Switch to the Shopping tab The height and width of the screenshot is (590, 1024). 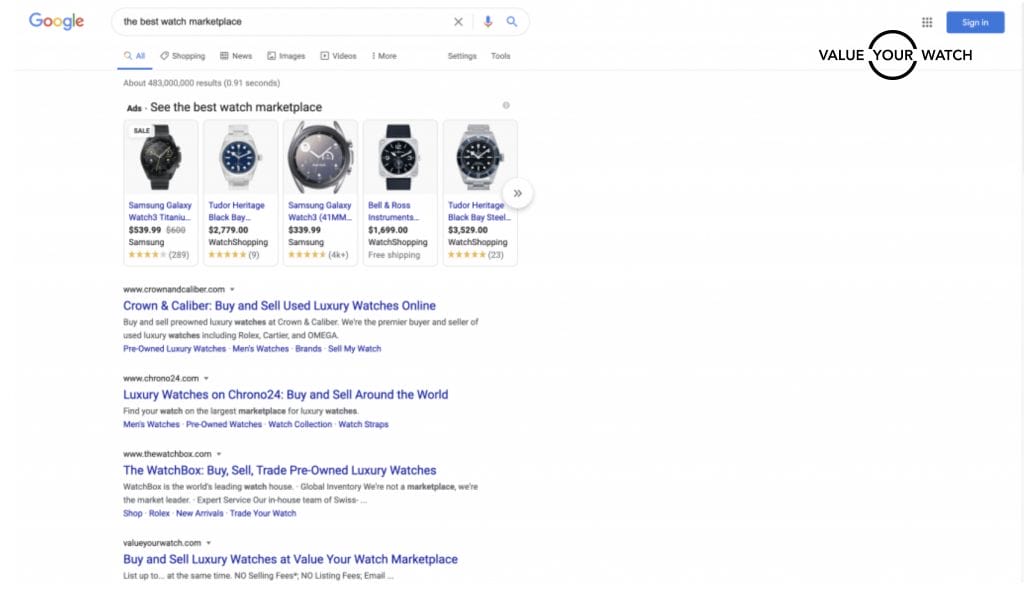tap(182, 56)
